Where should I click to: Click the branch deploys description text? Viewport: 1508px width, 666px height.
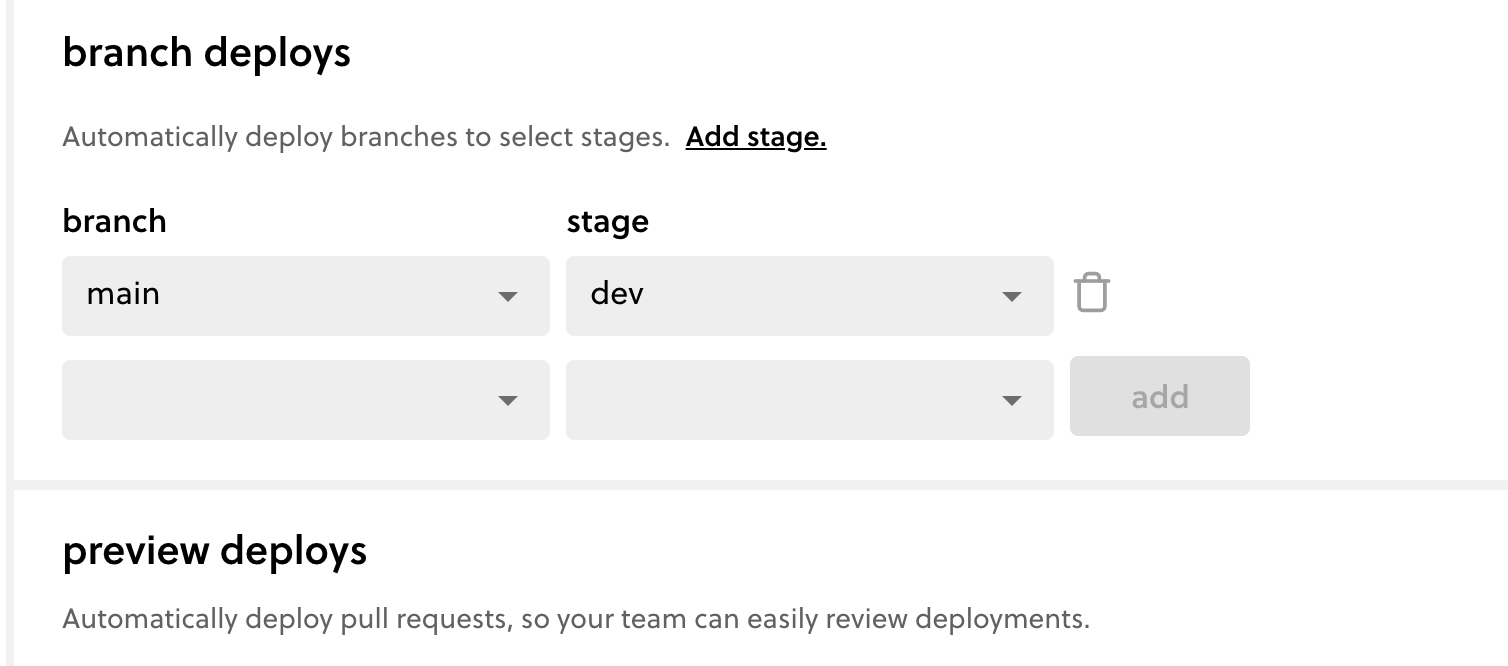365,137
